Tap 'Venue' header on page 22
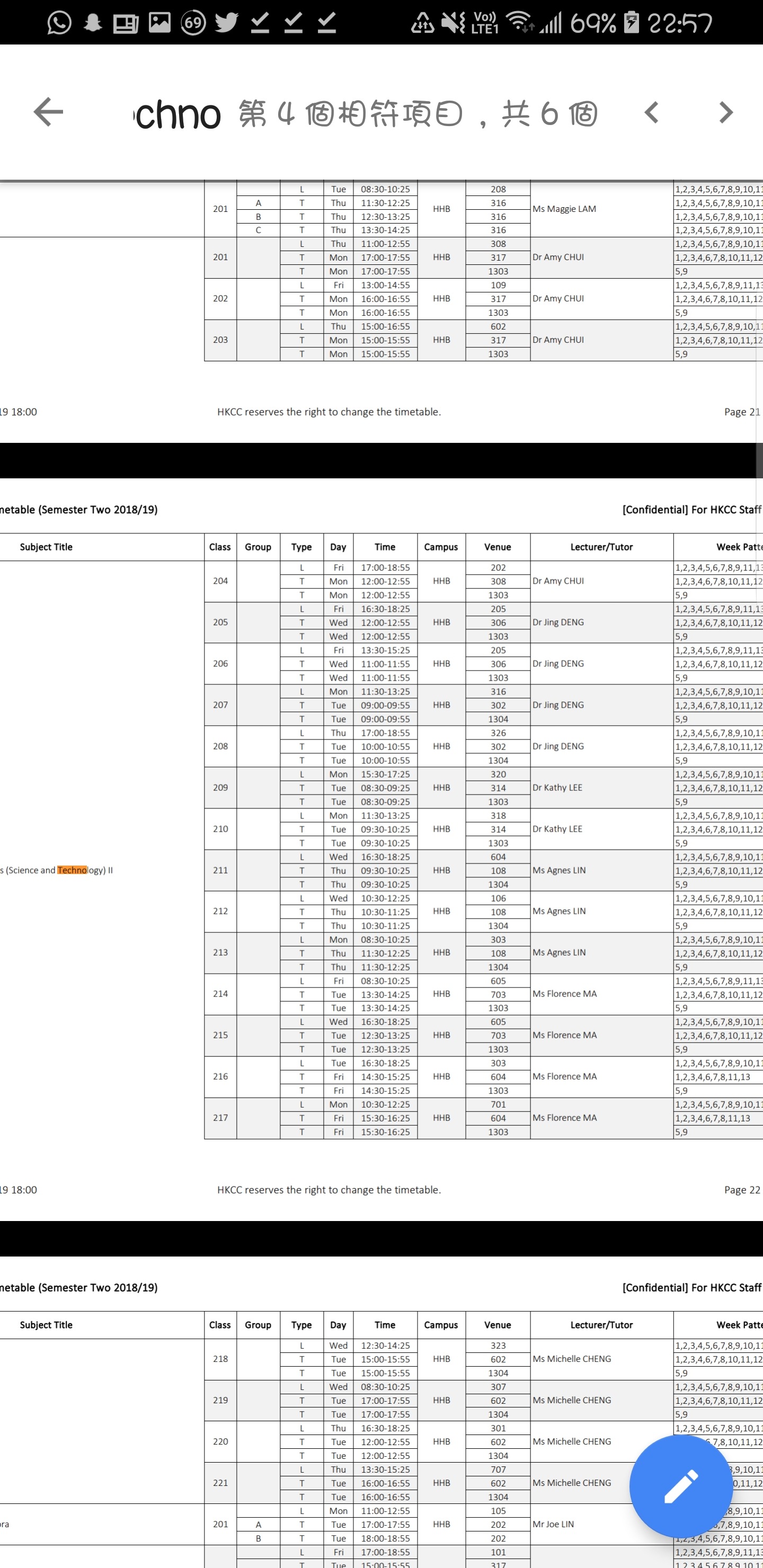763x1568 pixels. (498, 547)
